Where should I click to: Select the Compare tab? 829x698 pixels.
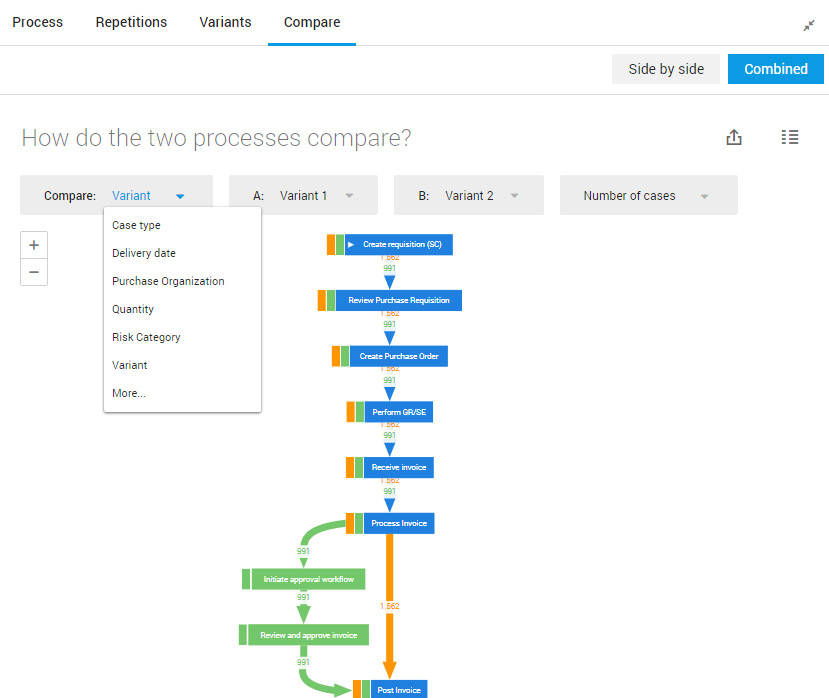[312, 22]
